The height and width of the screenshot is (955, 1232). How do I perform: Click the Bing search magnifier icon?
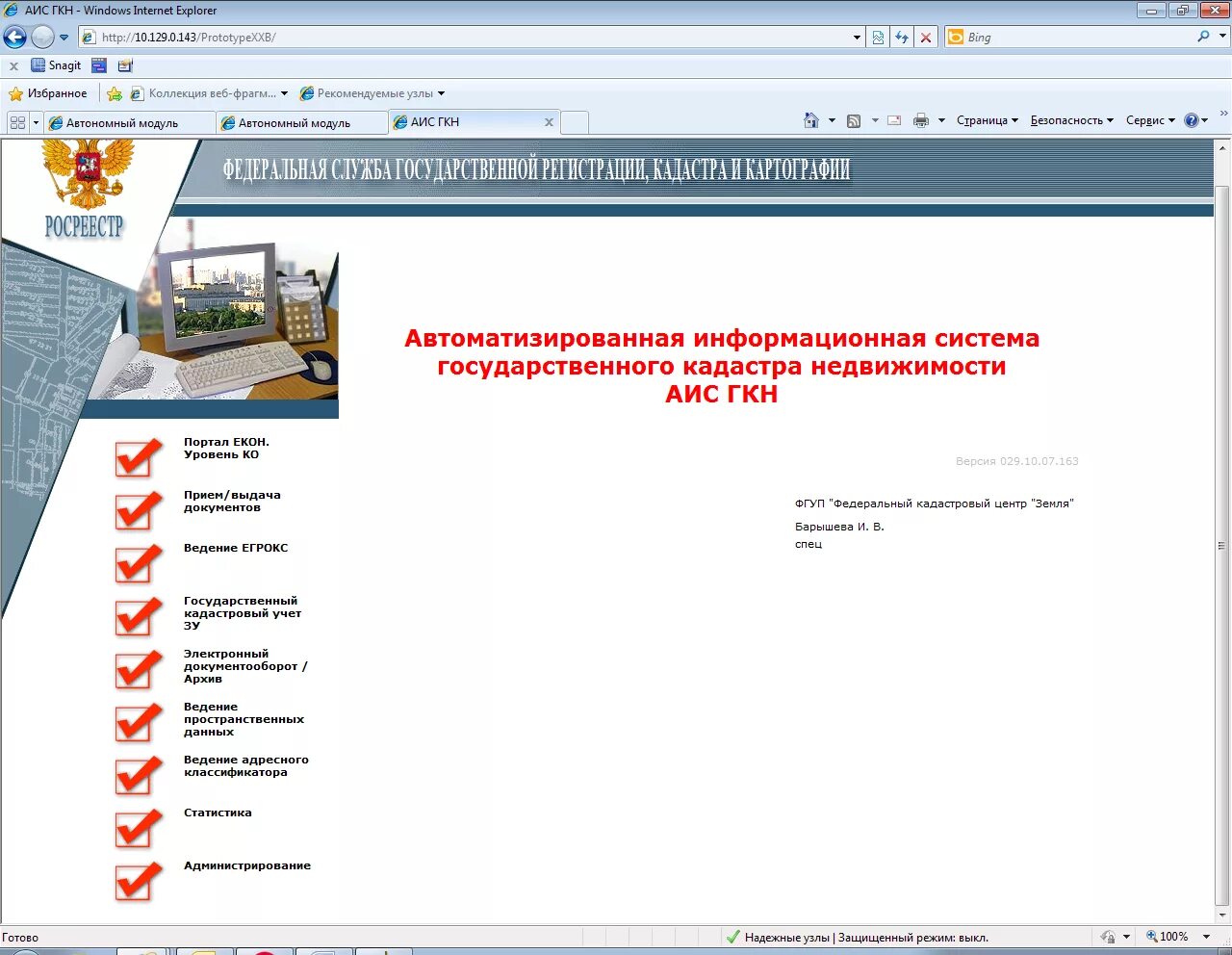tap(1203, 37)
